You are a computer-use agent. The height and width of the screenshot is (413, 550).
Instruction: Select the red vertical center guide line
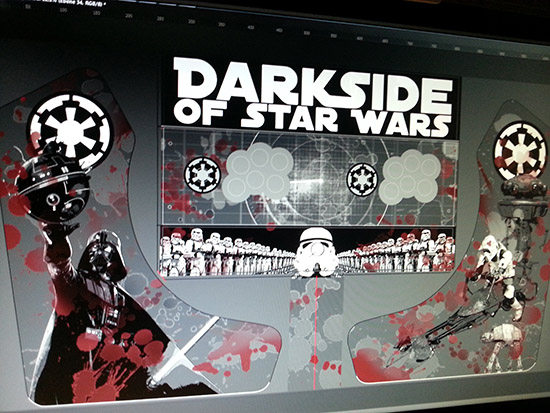316,332
